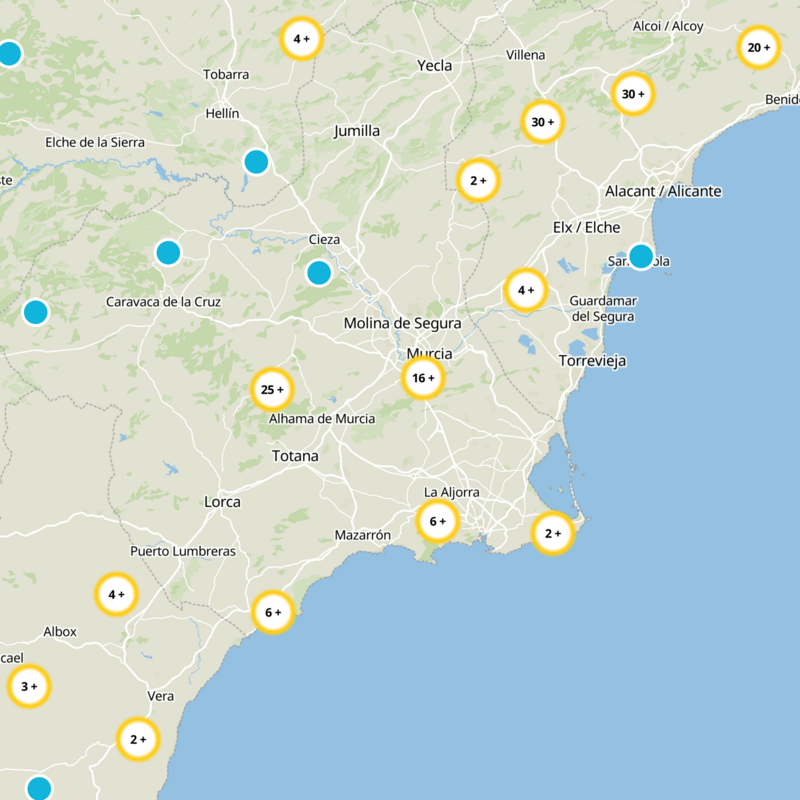Open the blue marker north of Caravaca de la Cruz

coord(168,252)
